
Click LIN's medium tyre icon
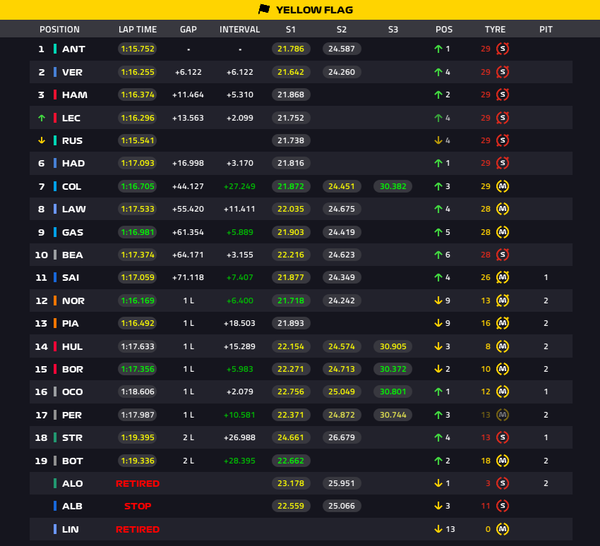[502, 529]
